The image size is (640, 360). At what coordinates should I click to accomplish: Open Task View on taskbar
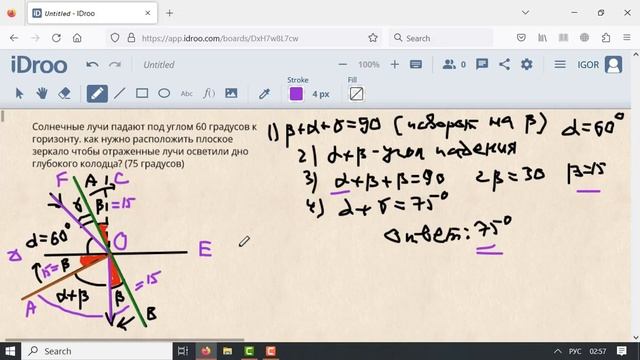(183, 351)
